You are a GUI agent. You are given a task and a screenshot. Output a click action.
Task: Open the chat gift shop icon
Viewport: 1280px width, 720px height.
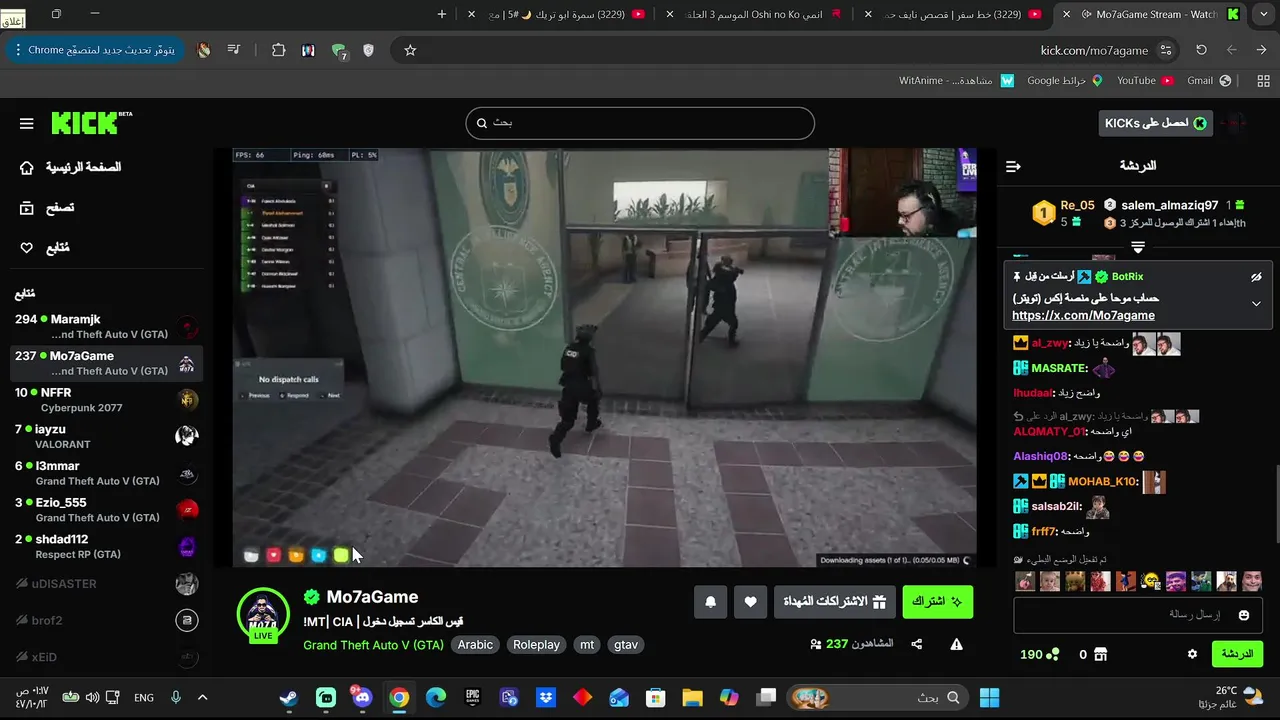[x=1100, y=654]
